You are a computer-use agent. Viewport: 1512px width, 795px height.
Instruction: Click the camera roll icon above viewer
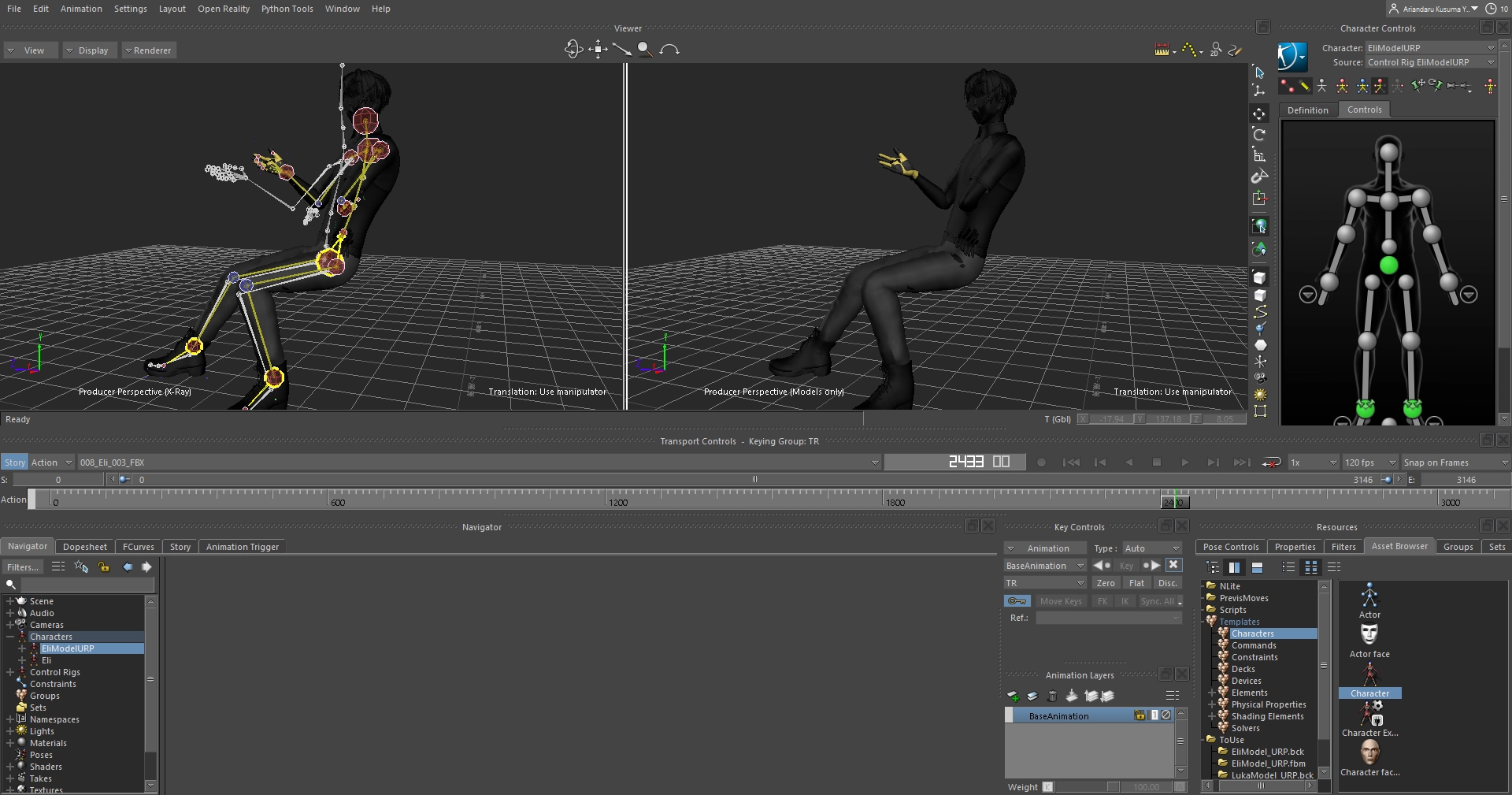[x=669, y=50]
